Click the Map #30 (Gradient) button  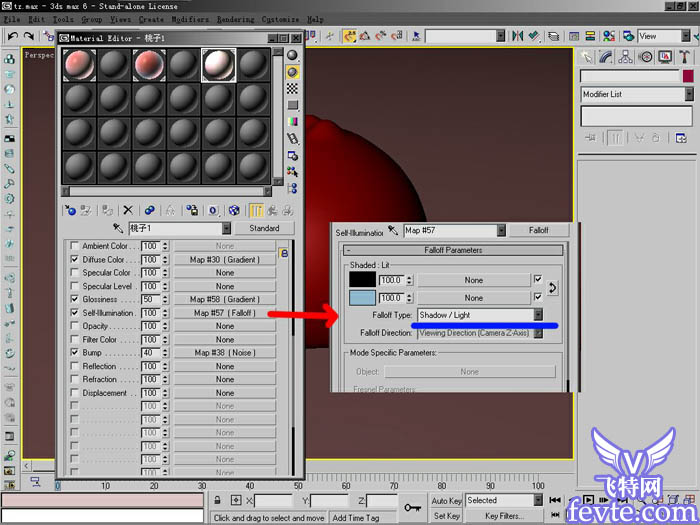coord(225,259)
